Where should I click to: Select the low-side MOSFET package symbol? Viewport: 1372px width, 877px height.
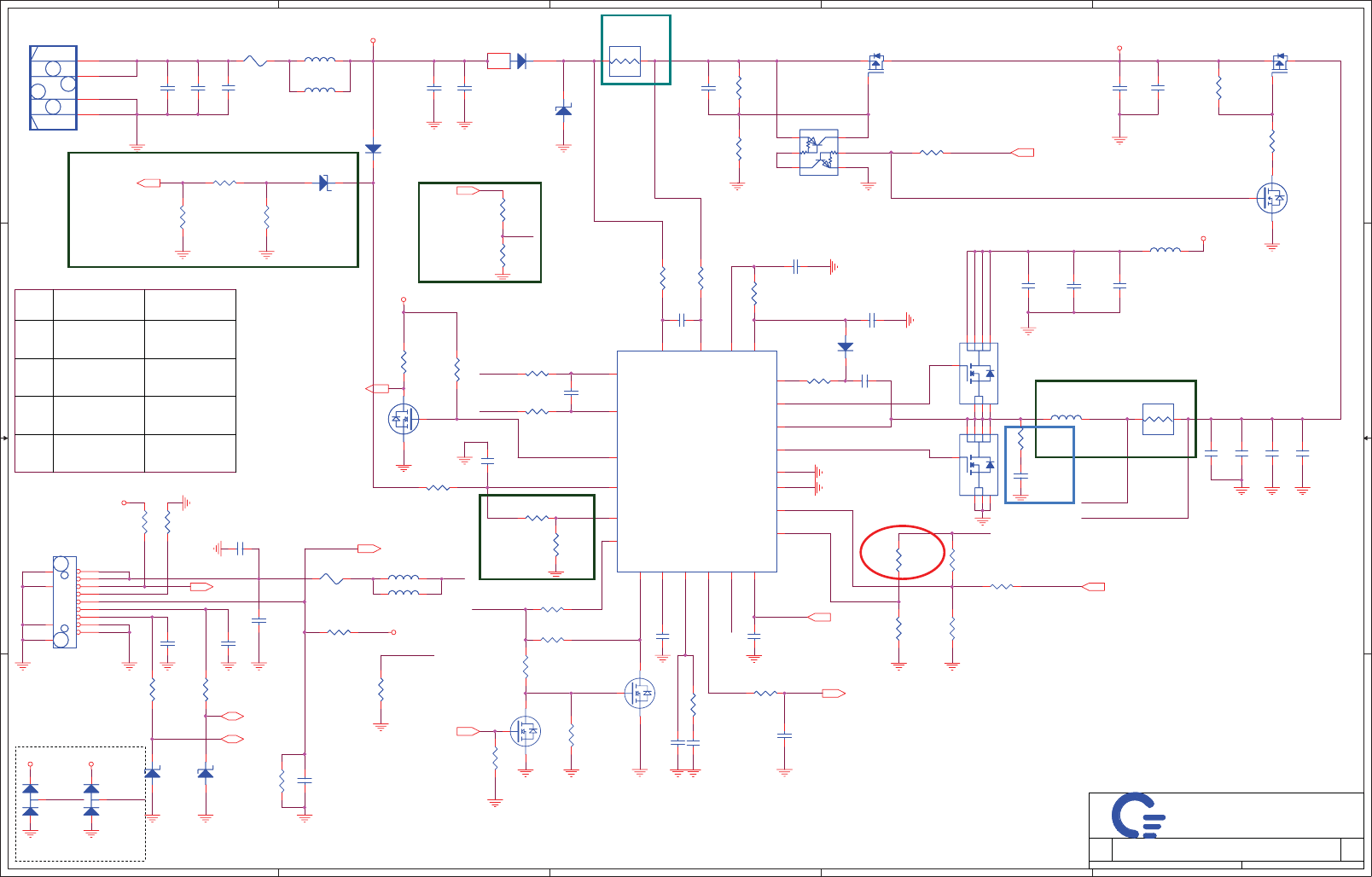[x=979, y=465]
